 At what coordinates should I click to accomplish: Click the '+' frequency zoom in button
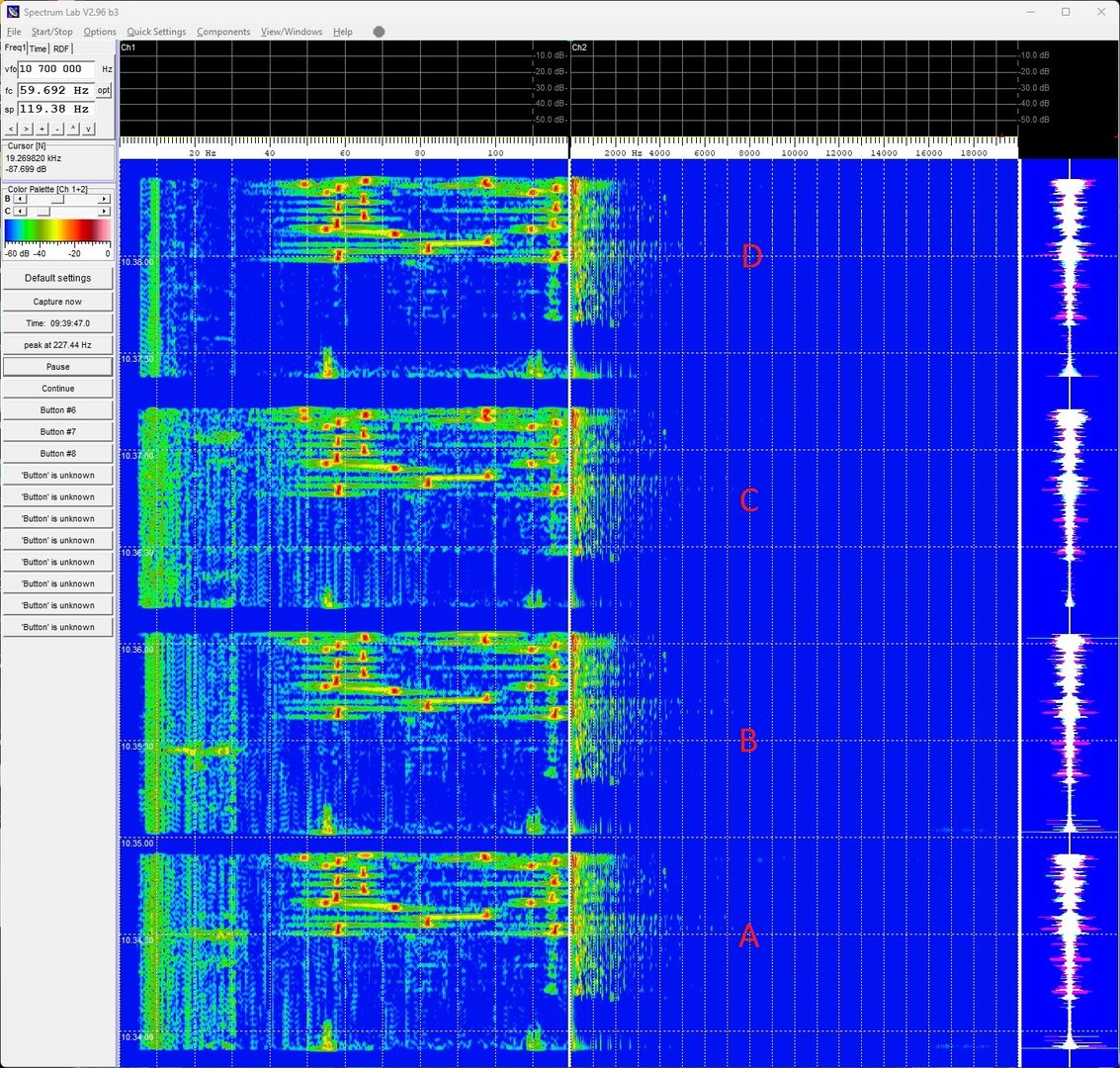(x=42, y=129)
